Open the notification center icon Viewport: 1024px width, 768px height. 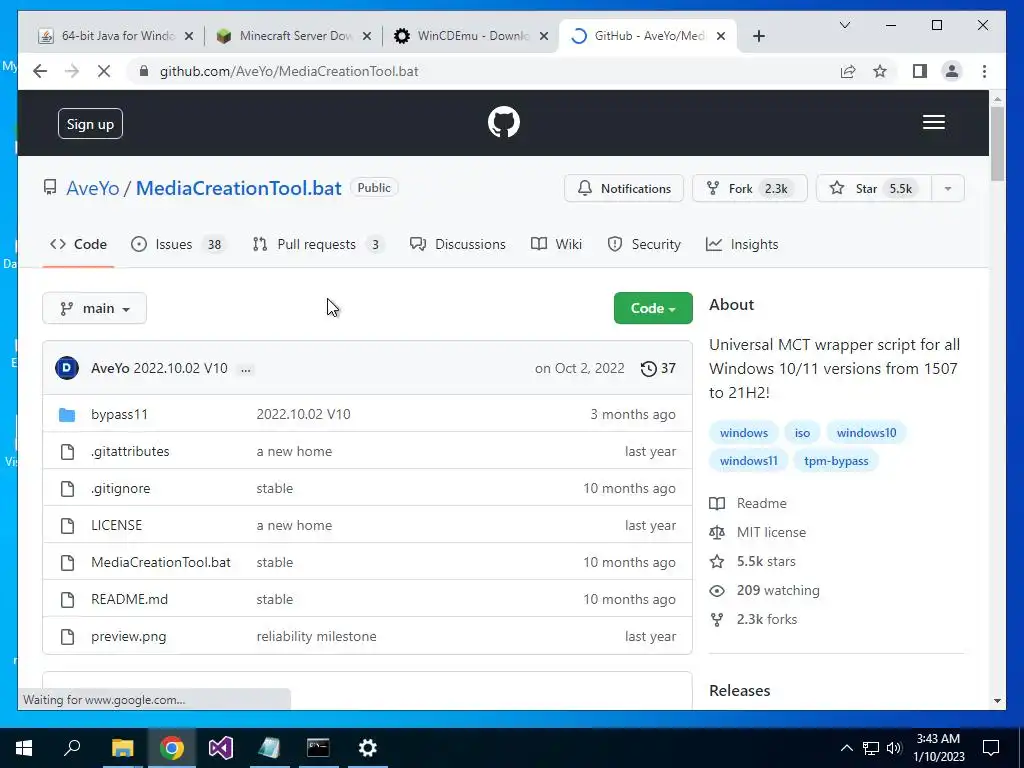991,748
